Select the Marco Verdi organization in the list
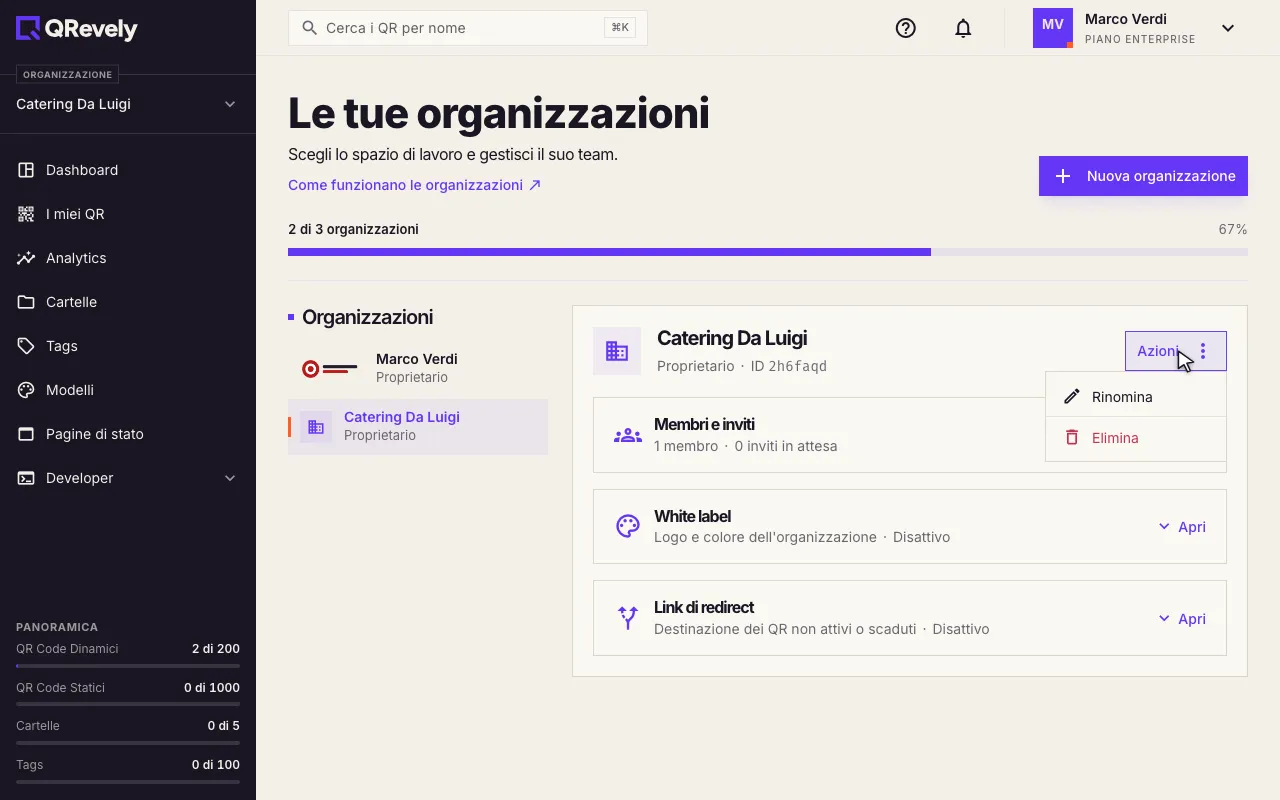This screenshot has height=800, width=1280. point(418,368)
